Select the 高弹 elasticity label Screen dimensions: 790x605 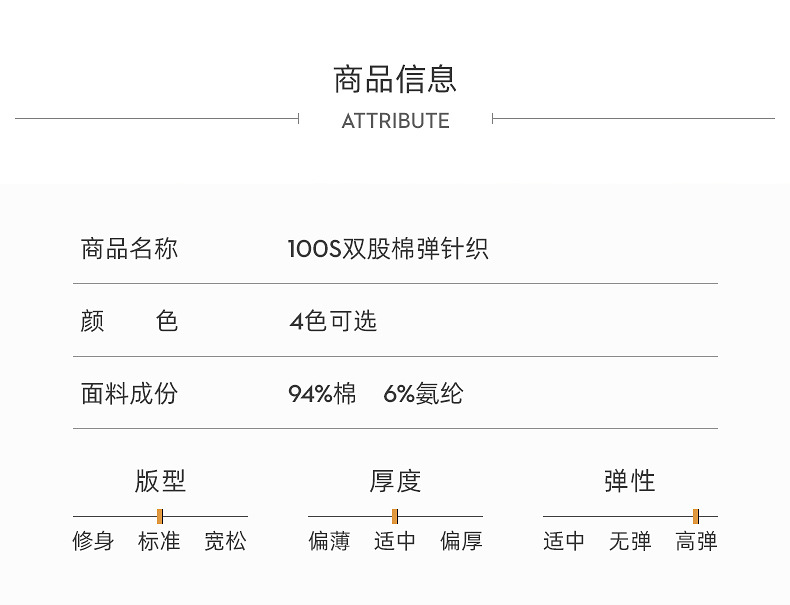pos(696,542)
